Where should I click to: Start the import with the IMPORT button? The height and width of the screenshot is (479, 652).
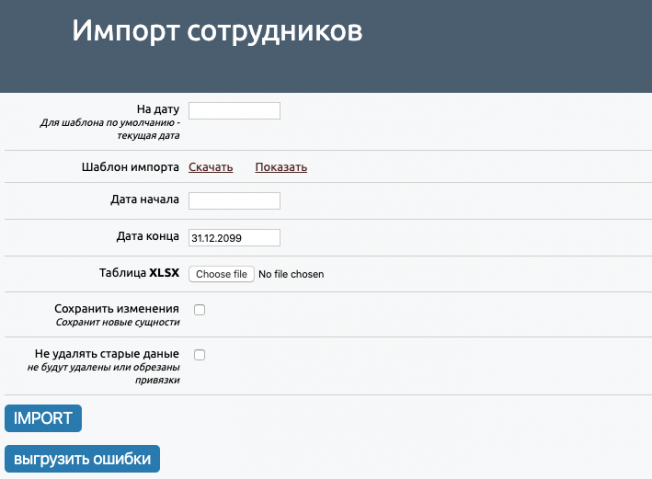click(x=43, y=418)
